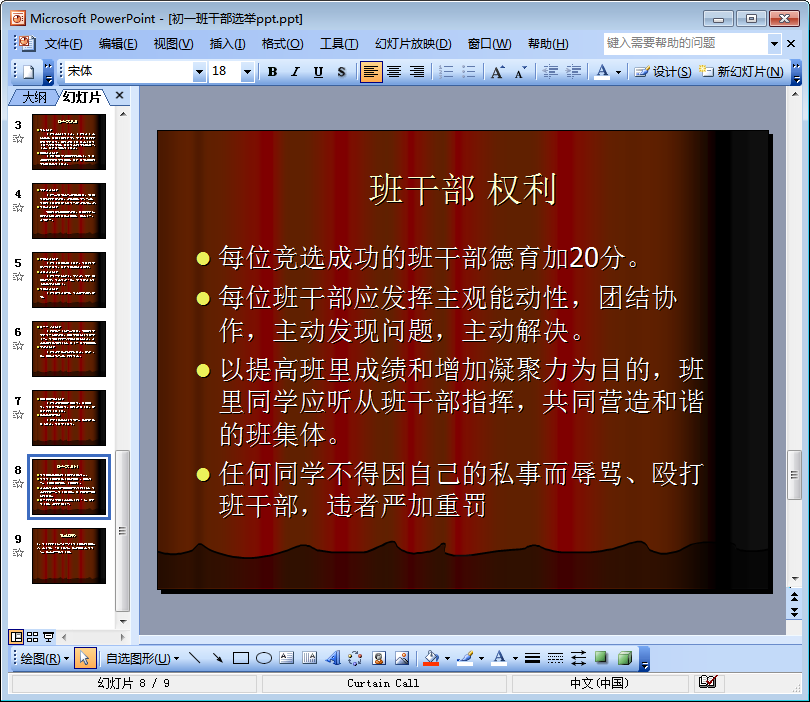Open 3-D Style settings

[x=625, y=658]
